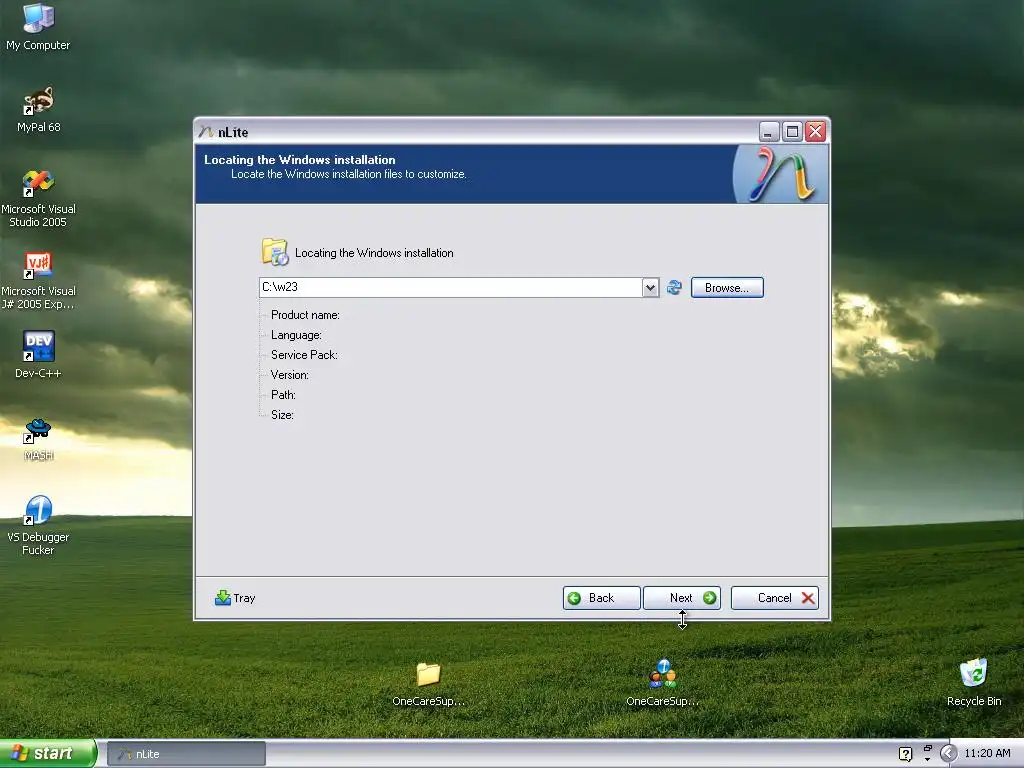Cancel the nLite wizard
Image resolution: width=1024 pixels, height=768 pixels.
(775, 598)
